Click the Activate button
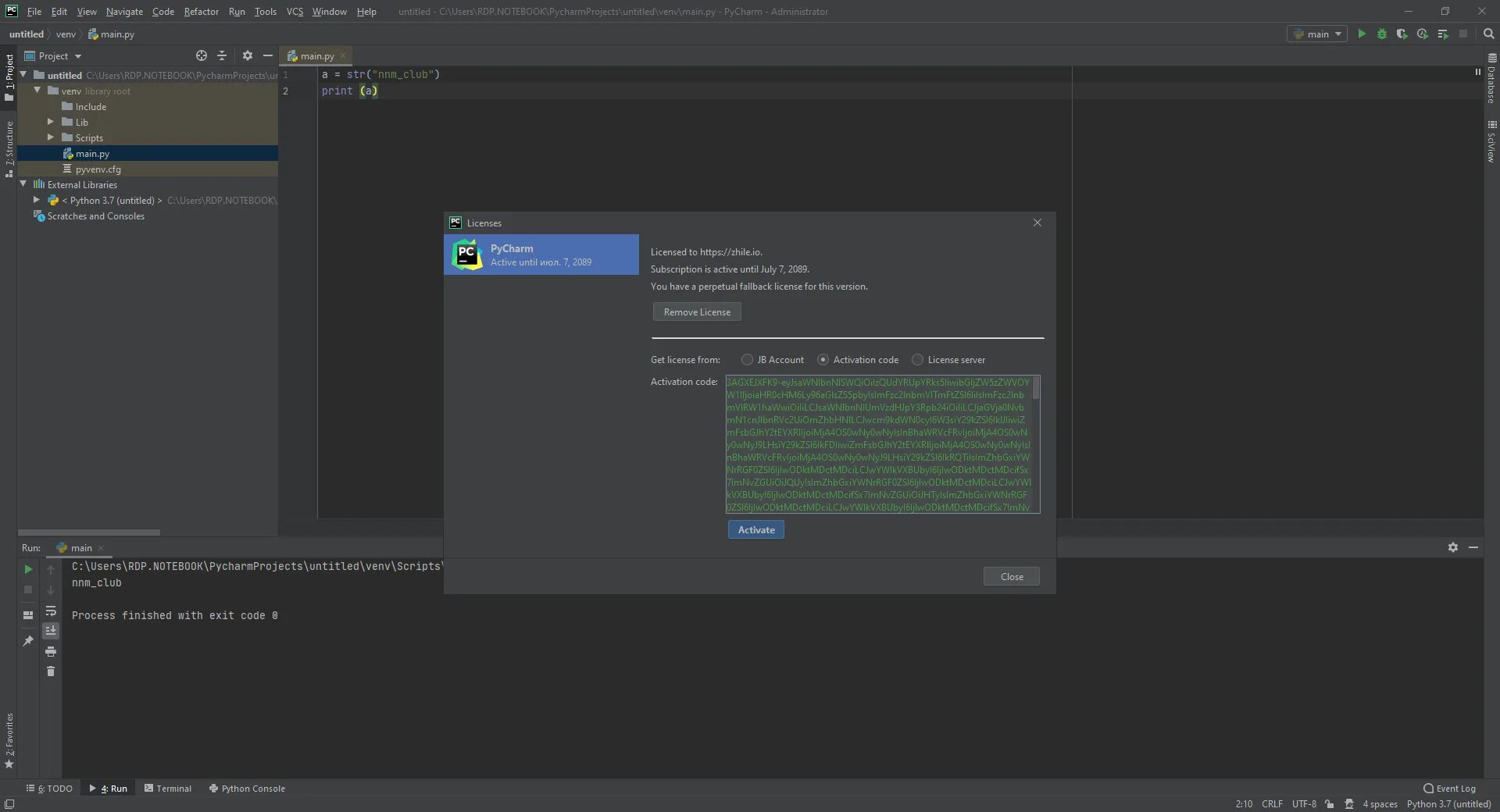The width and height of the screenshot is (1500, 812). (x=756, y=529)
